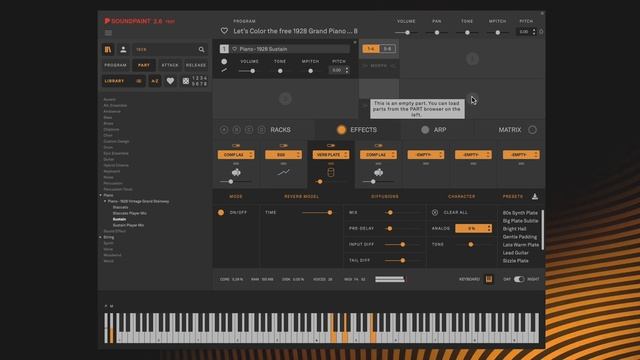Screen dimensions: 640x360
Task: Collapse the Piano category in the tree
Action: 100,195
